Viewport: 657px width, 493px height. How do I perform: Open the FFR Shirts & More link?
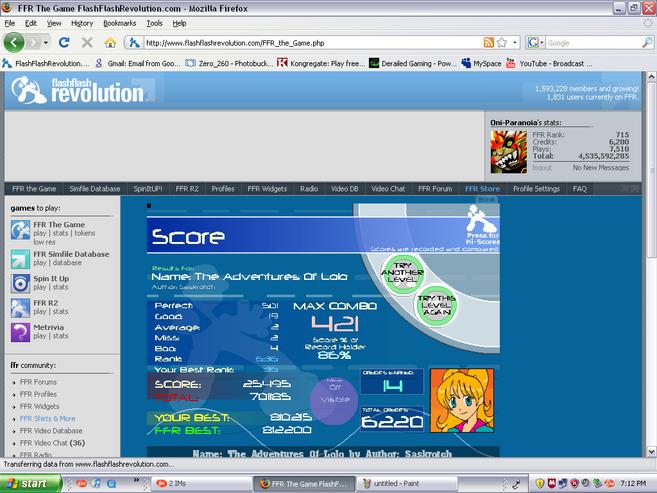click(x=47, y=418)
